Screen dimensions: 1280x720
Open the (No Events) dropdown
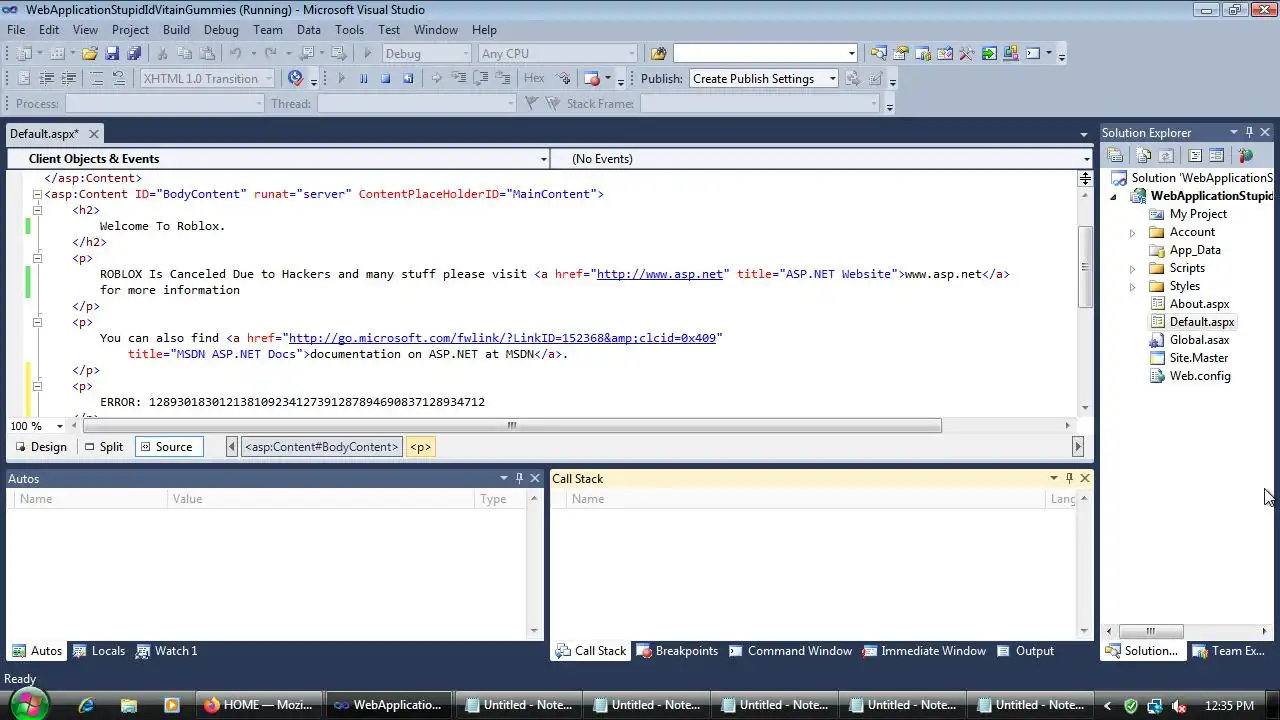[1086, 159]
